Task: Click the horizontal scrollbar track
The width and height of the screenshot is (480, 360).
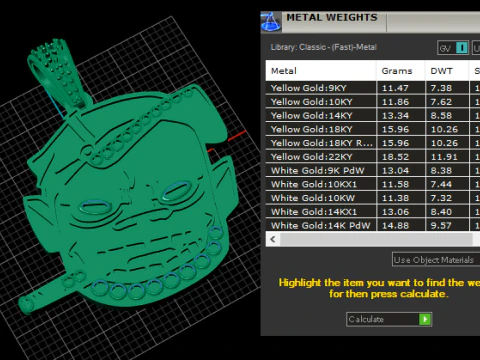Action: [x=376, y=239]
